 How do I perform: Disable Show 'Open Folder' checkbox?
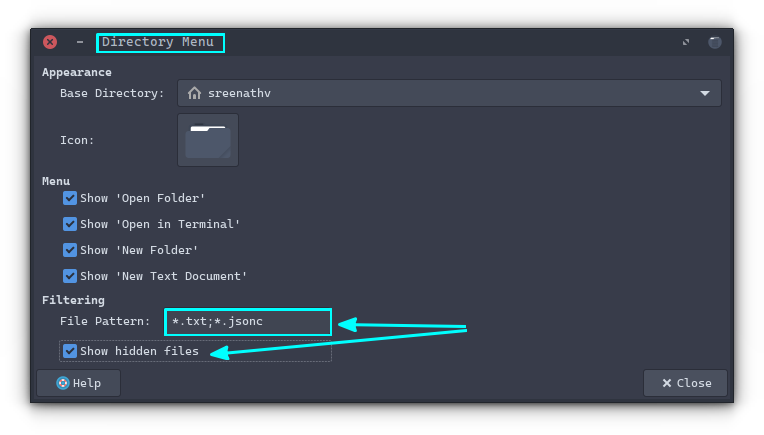click(70, 198)
